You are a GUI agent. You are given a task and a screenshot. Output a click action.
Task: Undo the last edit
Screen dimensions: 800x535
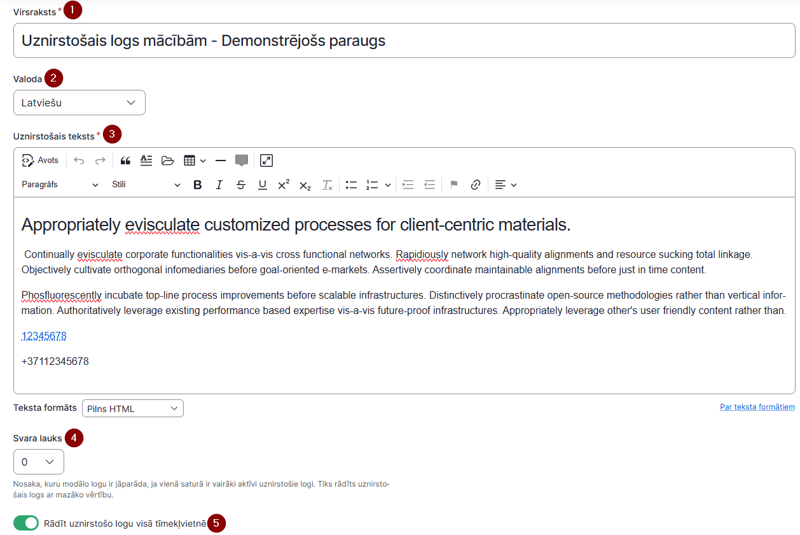pyautogui.click(x=79, y=161)
